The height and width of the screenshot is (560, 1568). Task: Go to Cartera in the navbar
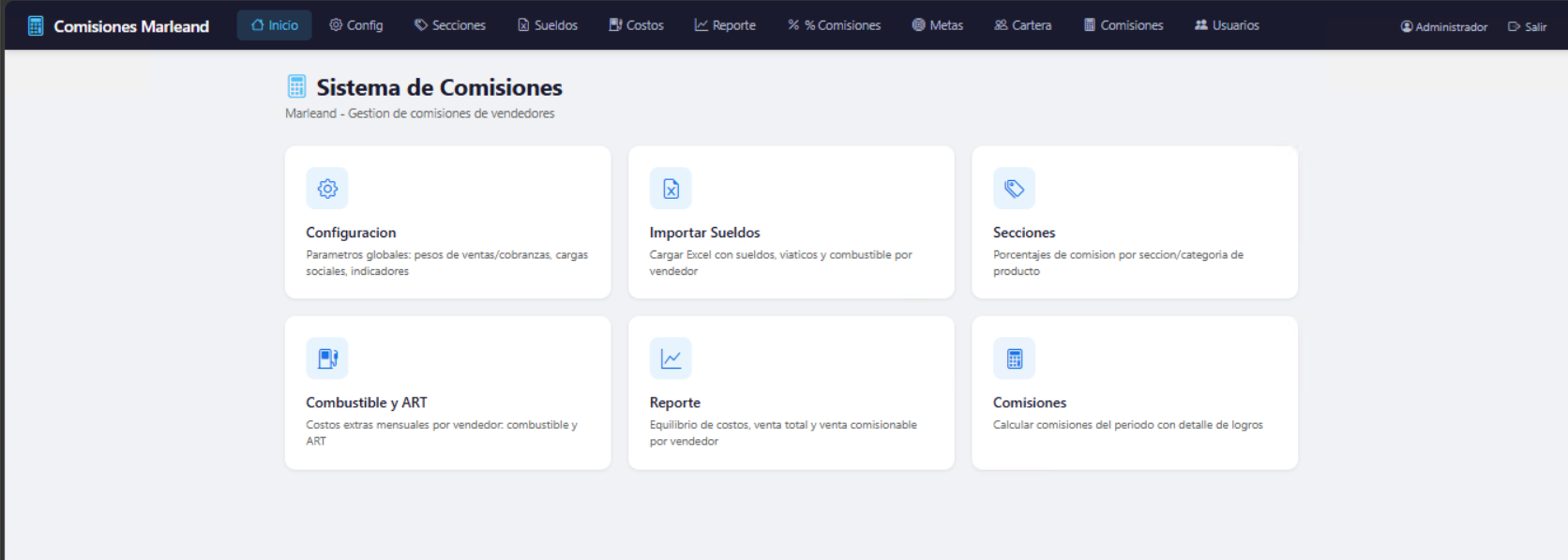(x=1023, y=25)
